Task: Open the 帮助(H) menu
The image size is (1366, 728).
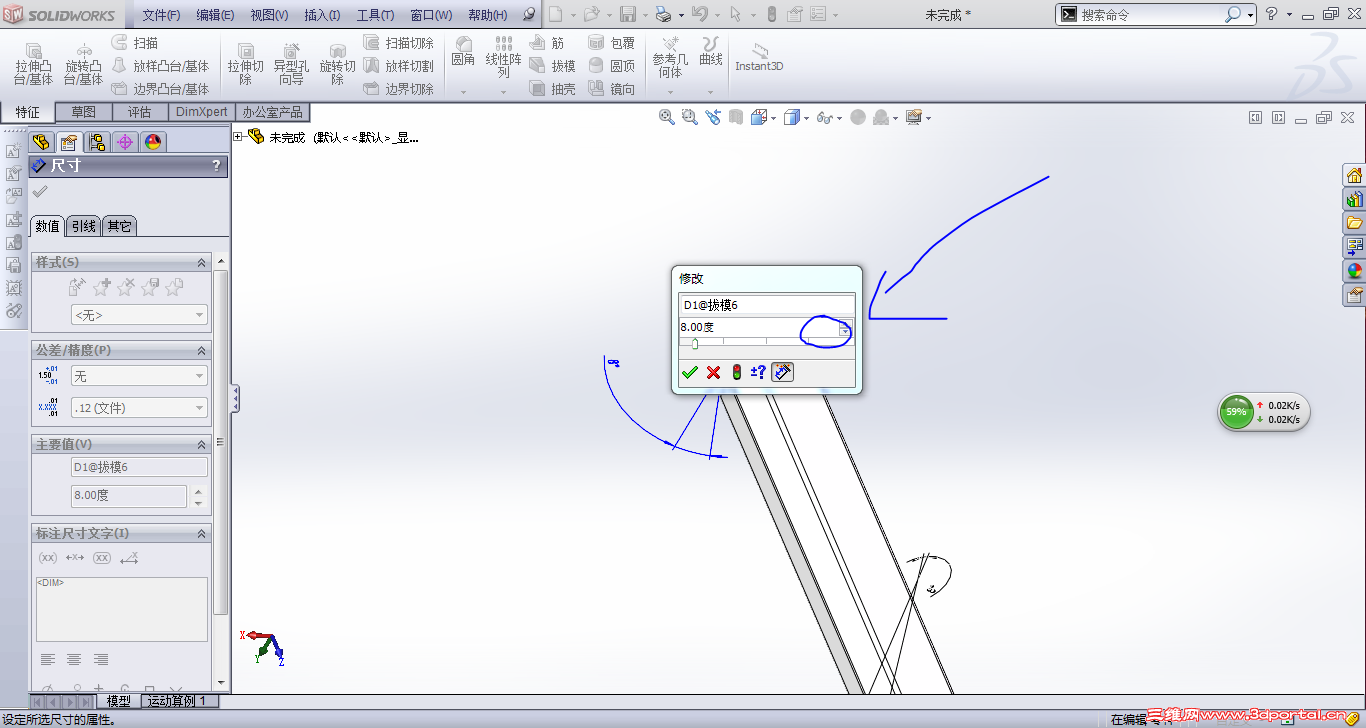Action: tap(487, 15)
